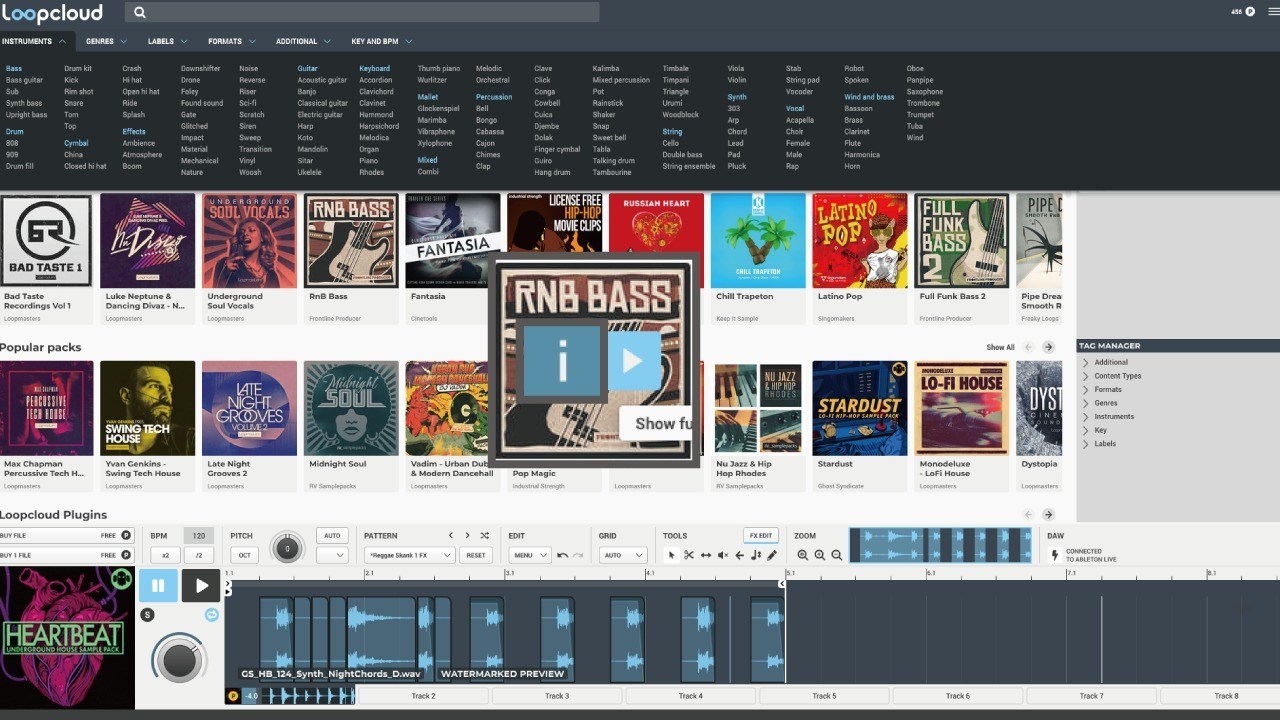Click the Loopmasters badge on Heartbeat artwork
The width and height of the screenshot is (1280, 720).
point(122,578)
